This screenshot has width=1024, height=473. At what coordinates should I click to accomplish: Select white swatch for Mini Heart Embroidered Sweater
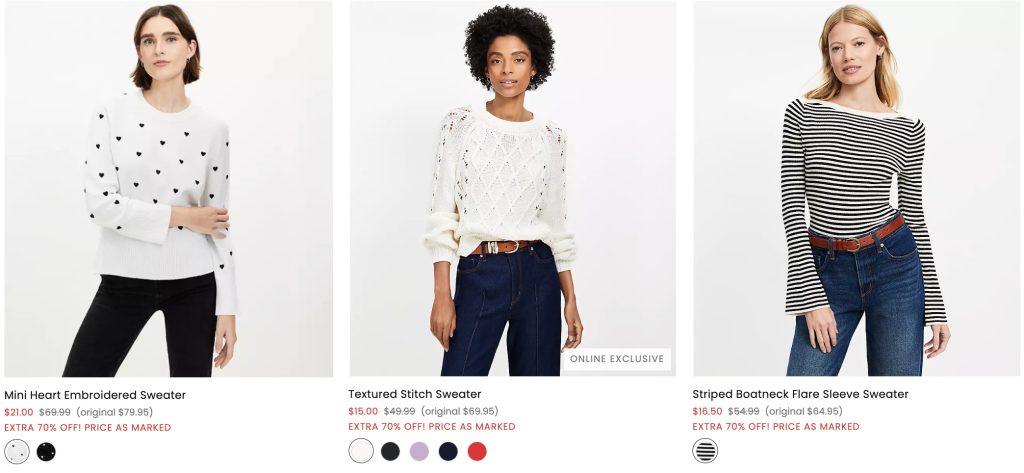point(17,451)
